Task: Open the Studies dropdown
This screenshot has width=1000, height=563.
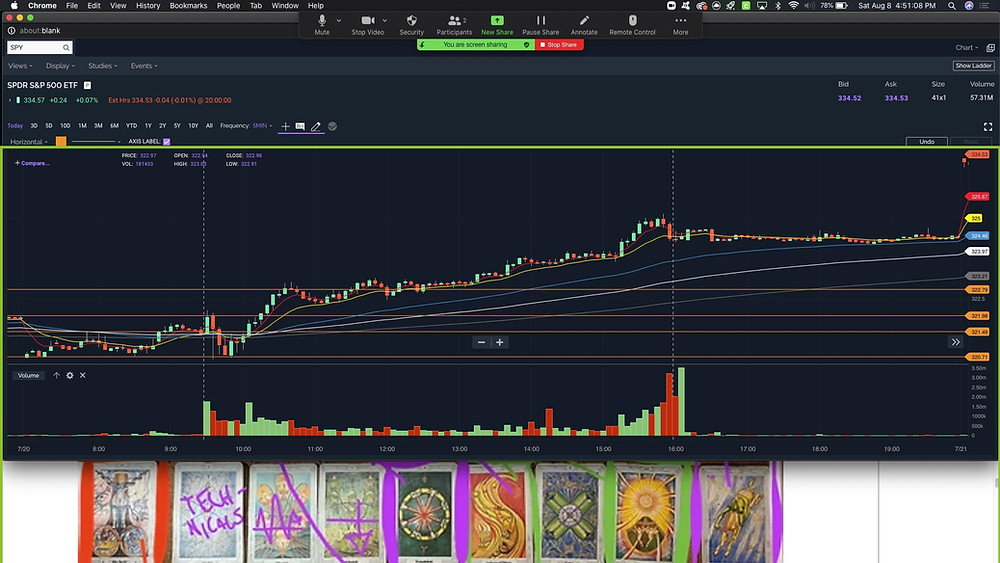Action: pos(102,66)
